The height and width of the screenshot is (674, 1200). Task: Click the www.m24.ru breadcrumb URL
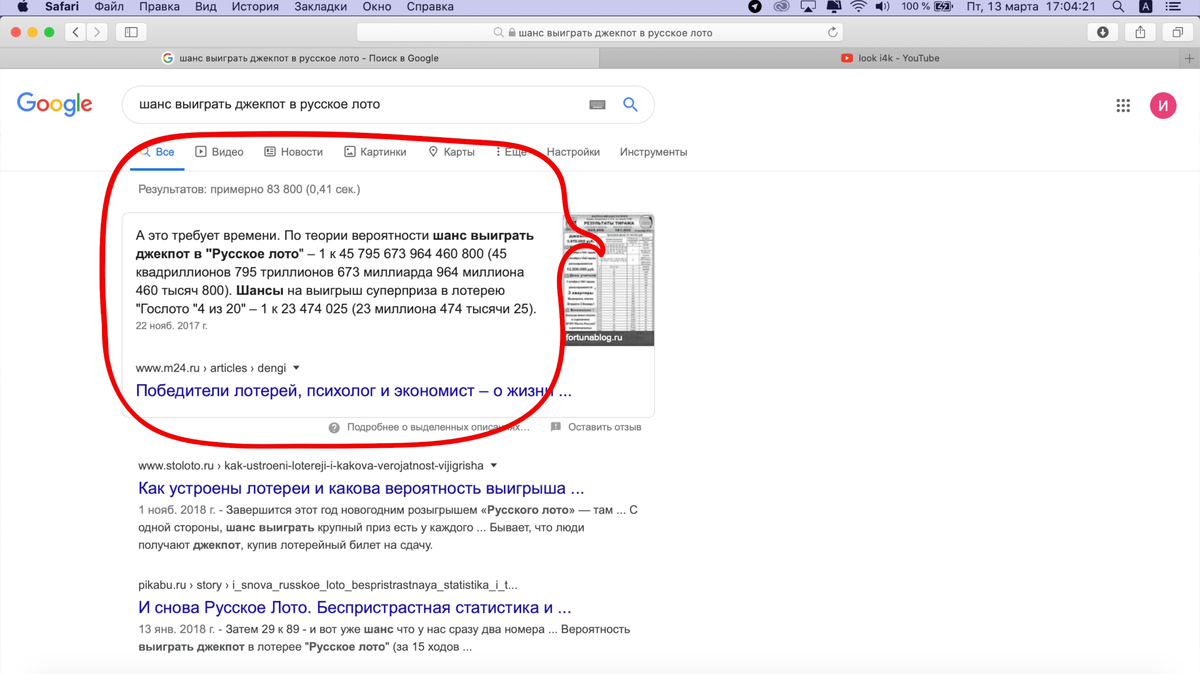[211, 368]
